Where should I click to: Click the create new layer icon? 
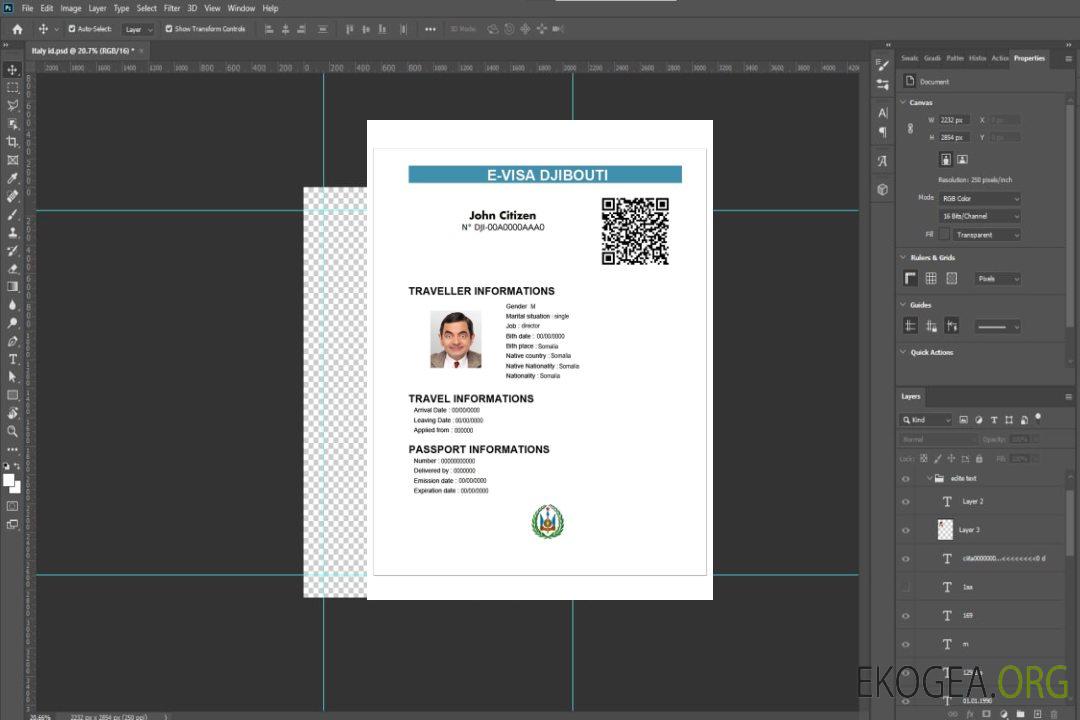[1037, 714]
